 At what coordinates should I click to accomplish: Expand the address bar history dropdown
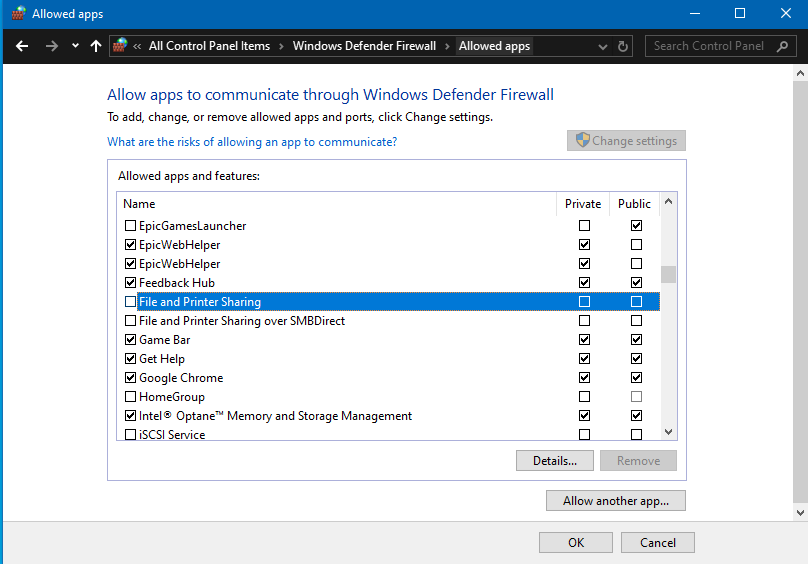602,46
